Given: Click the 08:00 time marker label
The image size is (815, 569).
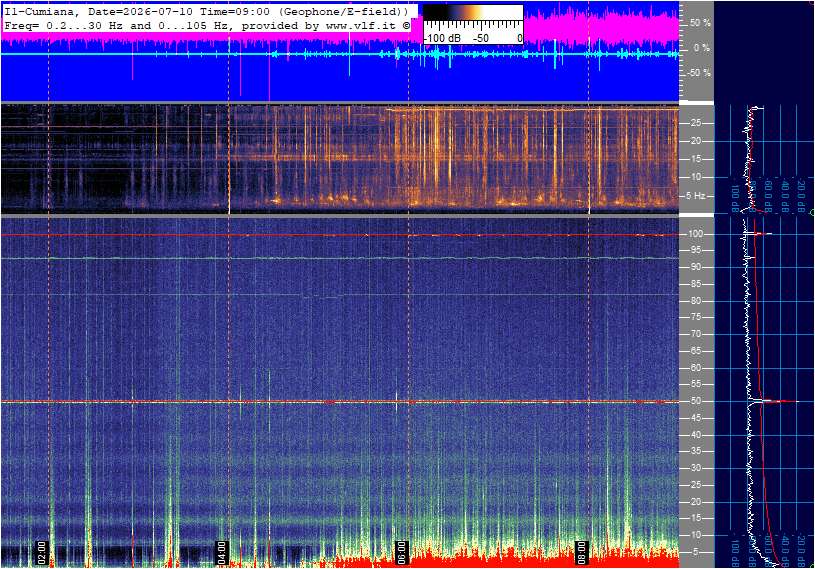Looking at the screenshot, I should [581, 552].
